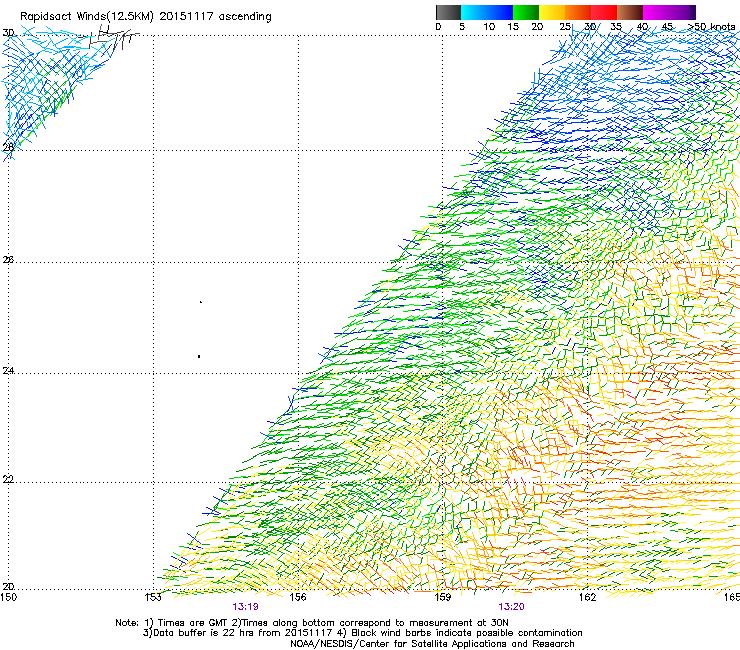740x650 pixels.
Task: Click the purple '13:19' time label
Action: click(245, 607)
